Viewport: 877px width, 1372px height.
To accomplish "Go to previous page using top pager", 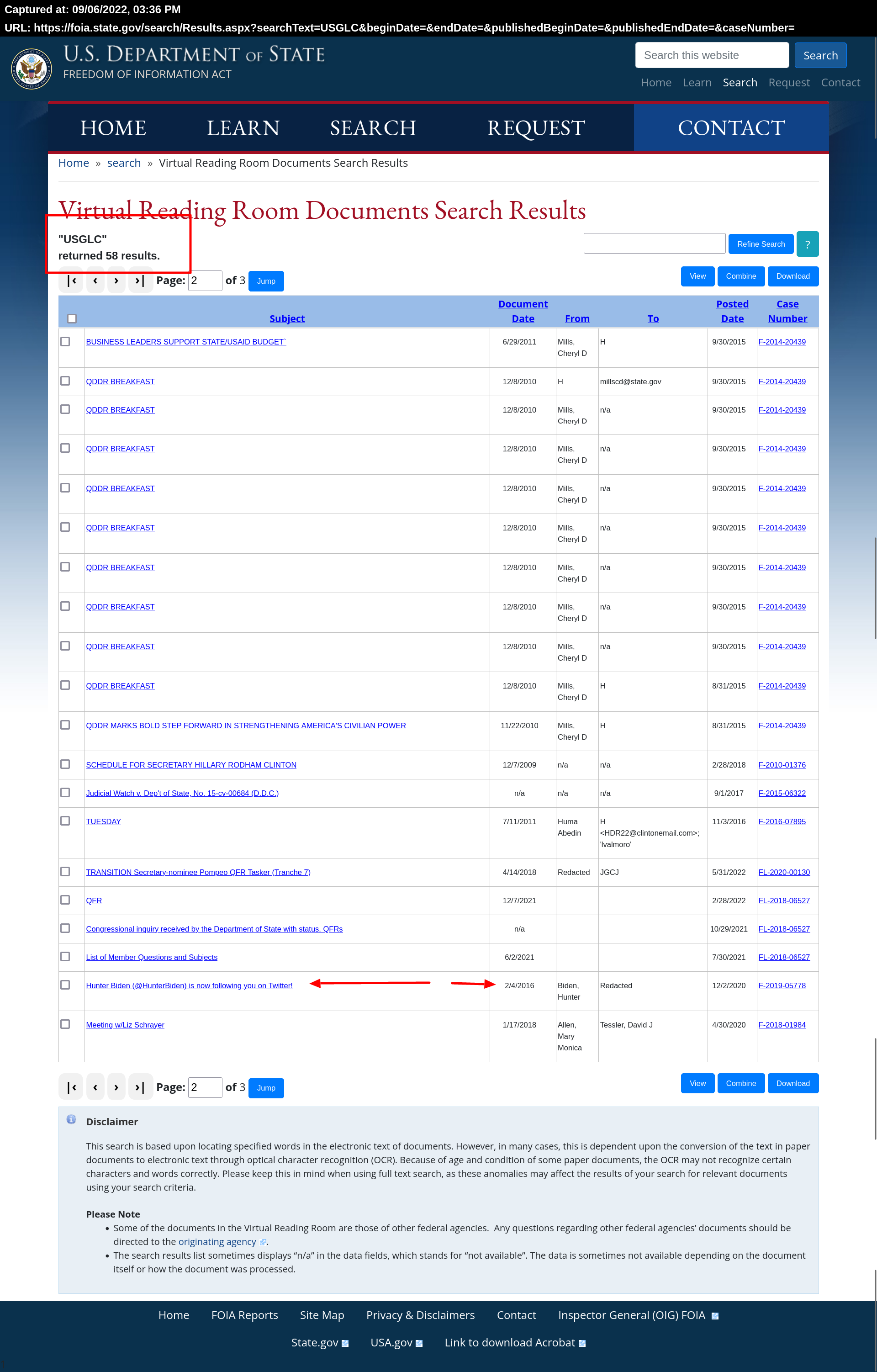I will 95,281.
